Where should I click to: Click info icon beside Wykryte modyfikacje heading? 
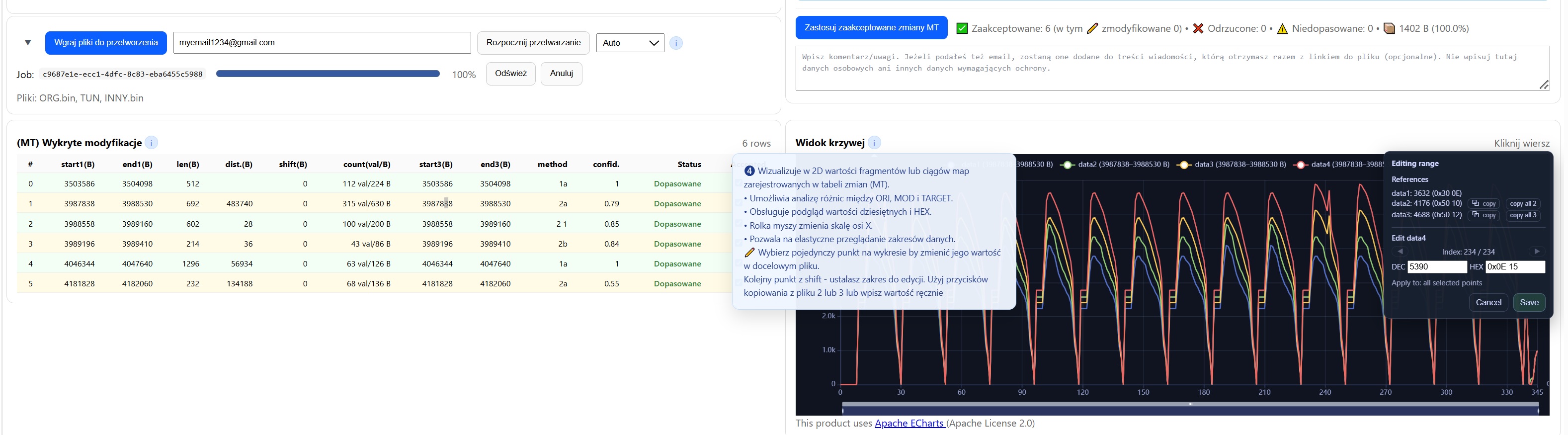pyautogui.click(x=151, y=143)
